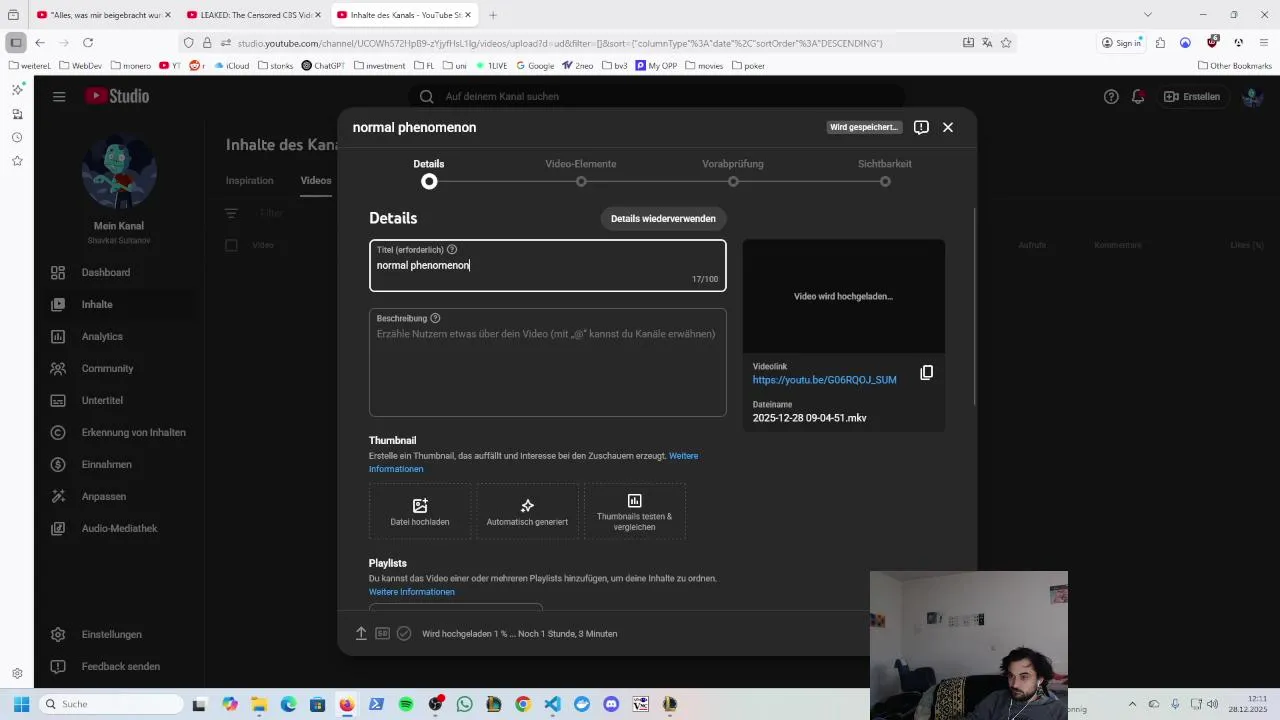
Task: Open Discord from the taskbar
Action: click(611, 704)
